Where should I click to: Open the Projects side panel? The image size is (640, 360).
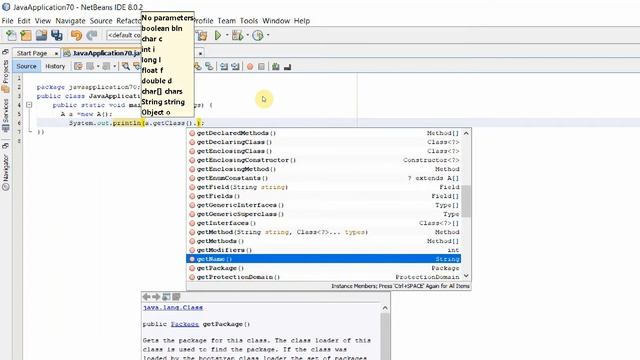click(5, 76)
